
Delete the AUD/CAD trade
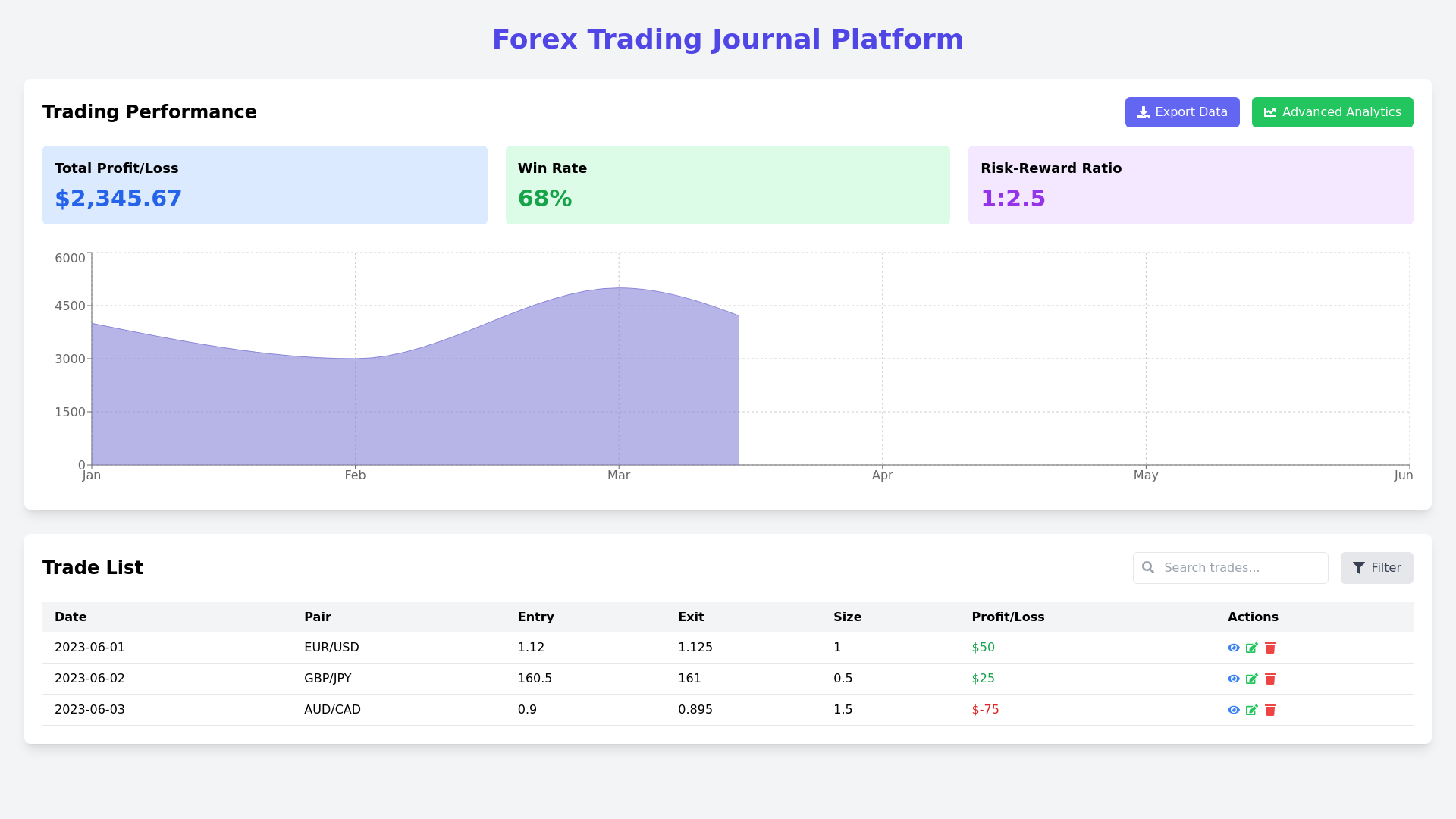(x=1270, y=710)
